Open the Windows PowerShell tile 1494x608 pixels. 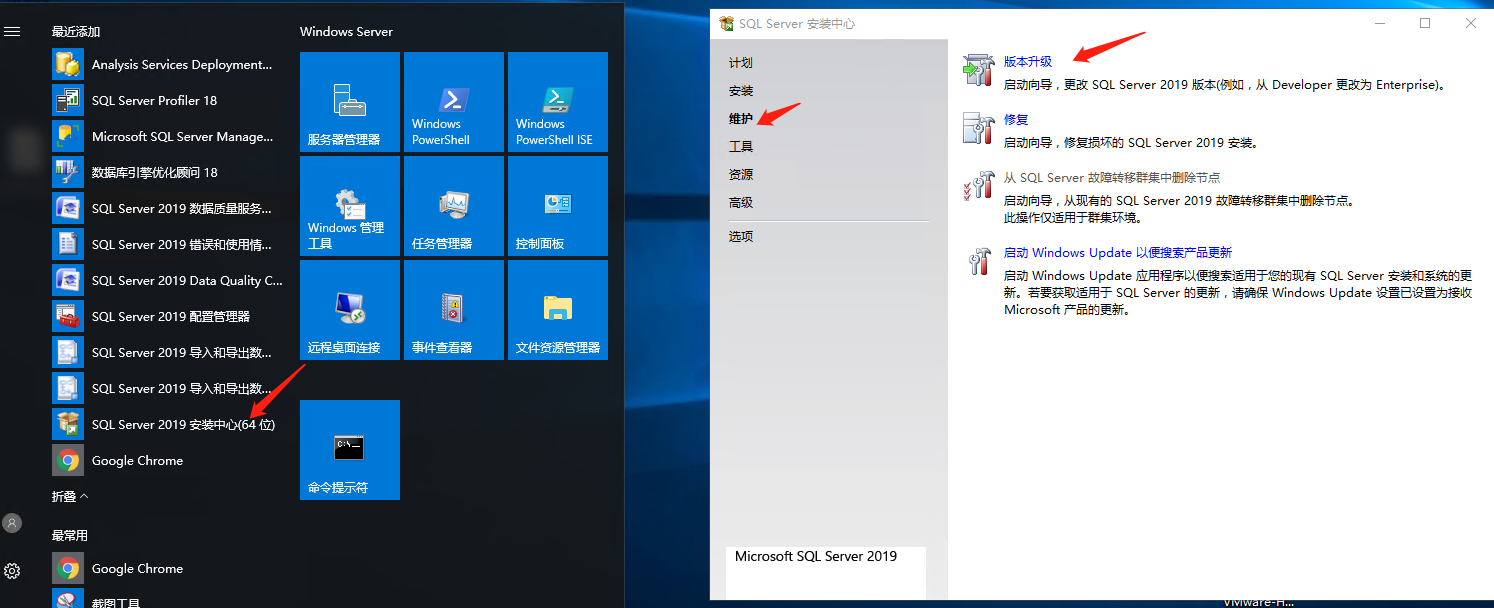pyautogui.click(x=454, y=102)
